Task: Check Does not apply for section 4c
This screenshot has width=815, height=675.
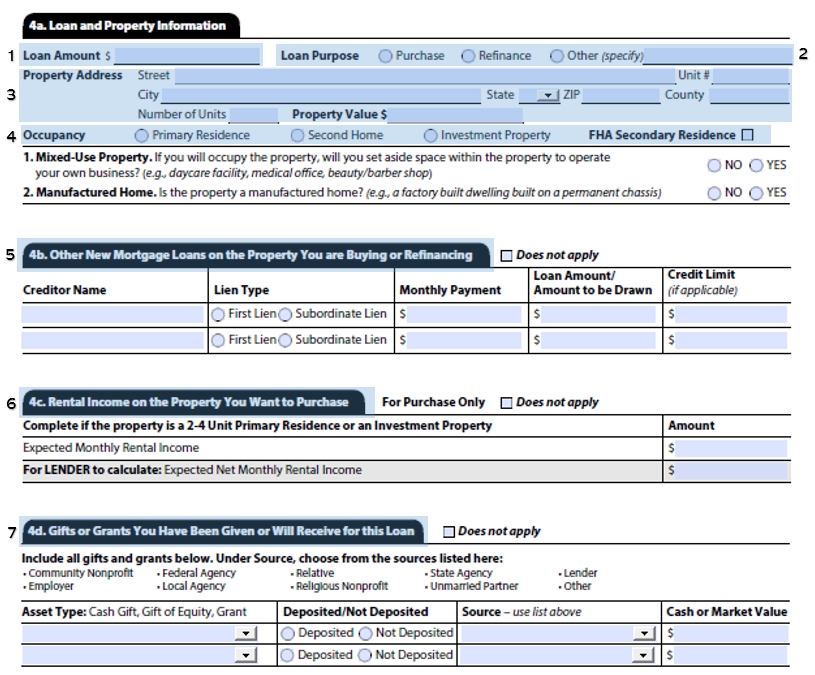Action: tap(506, 403)
